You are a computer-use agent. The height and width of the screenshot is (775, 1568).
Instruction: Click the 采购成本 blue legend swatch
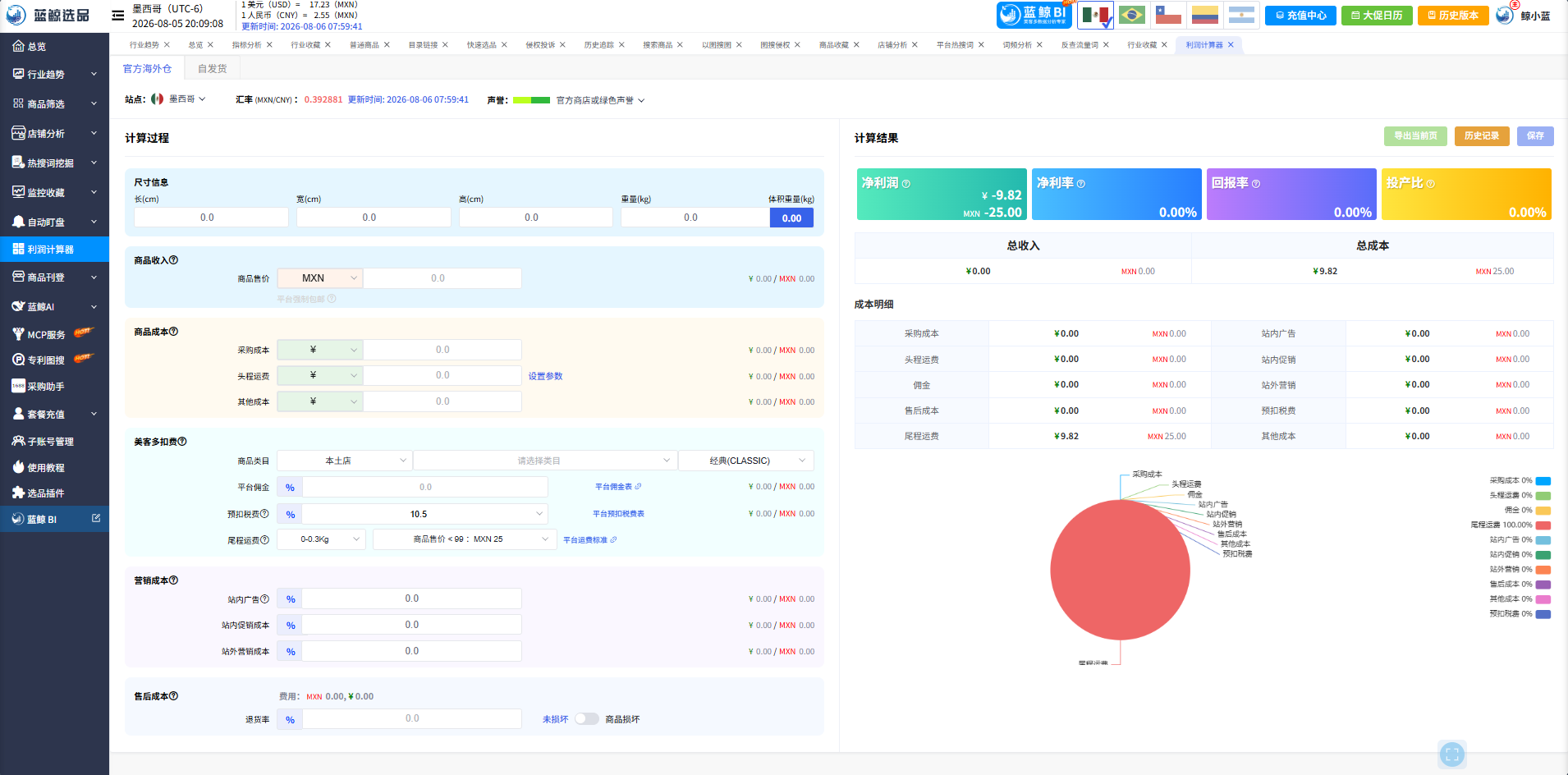1543,481
